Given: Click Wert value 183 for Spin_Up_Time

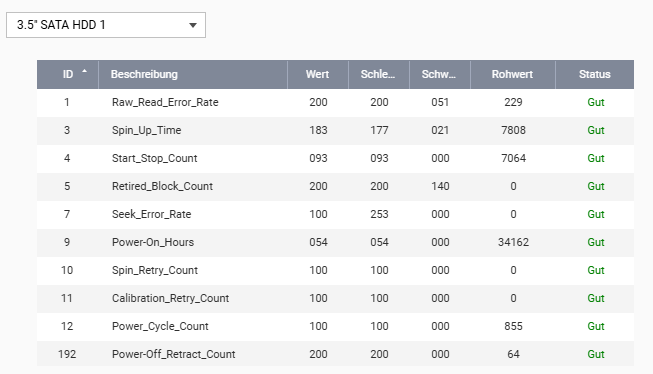Looking at the screenshot, I should tap(318, 130).
